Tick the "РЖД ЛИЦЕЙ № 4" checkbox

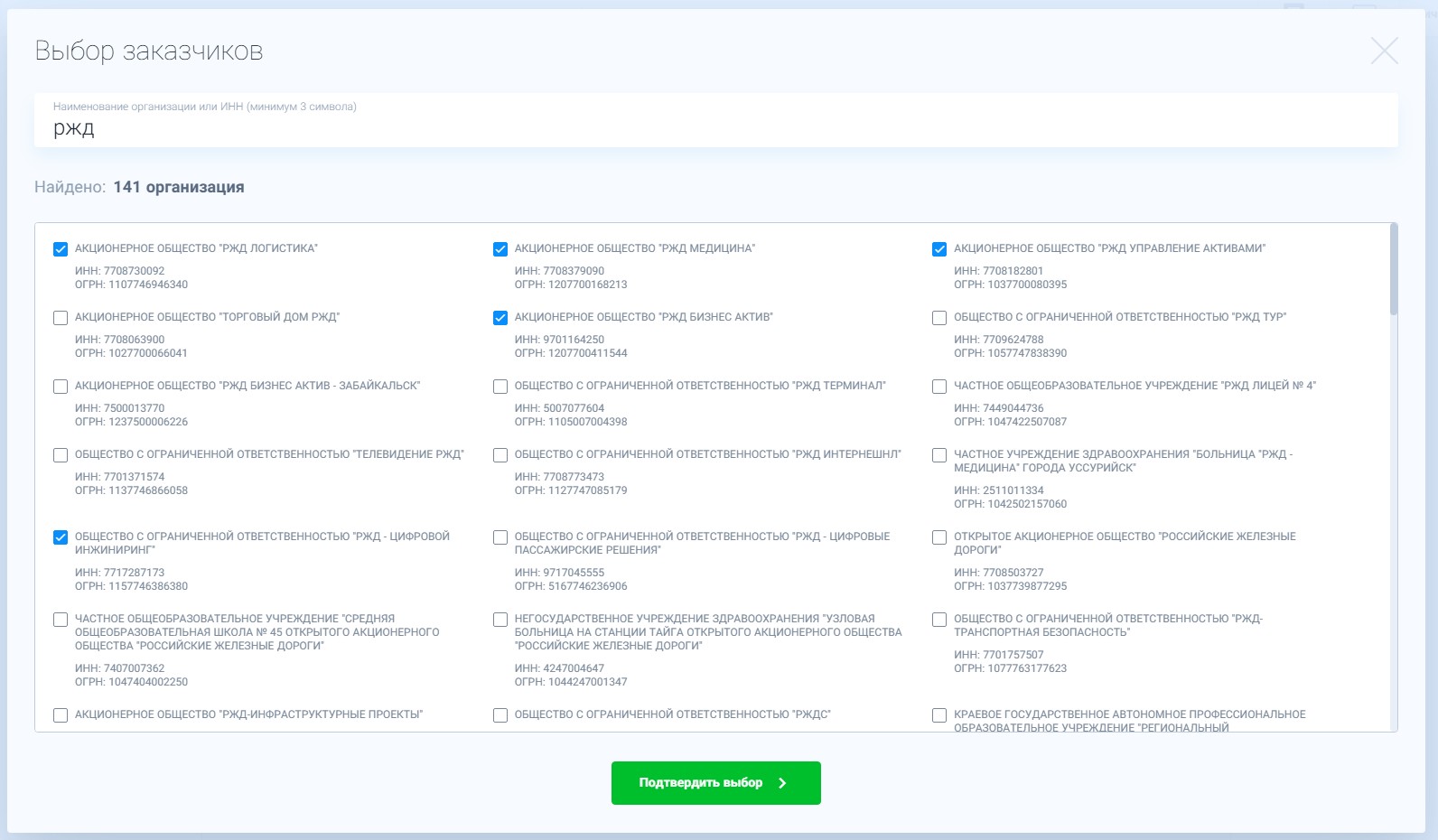pos(939,387)
